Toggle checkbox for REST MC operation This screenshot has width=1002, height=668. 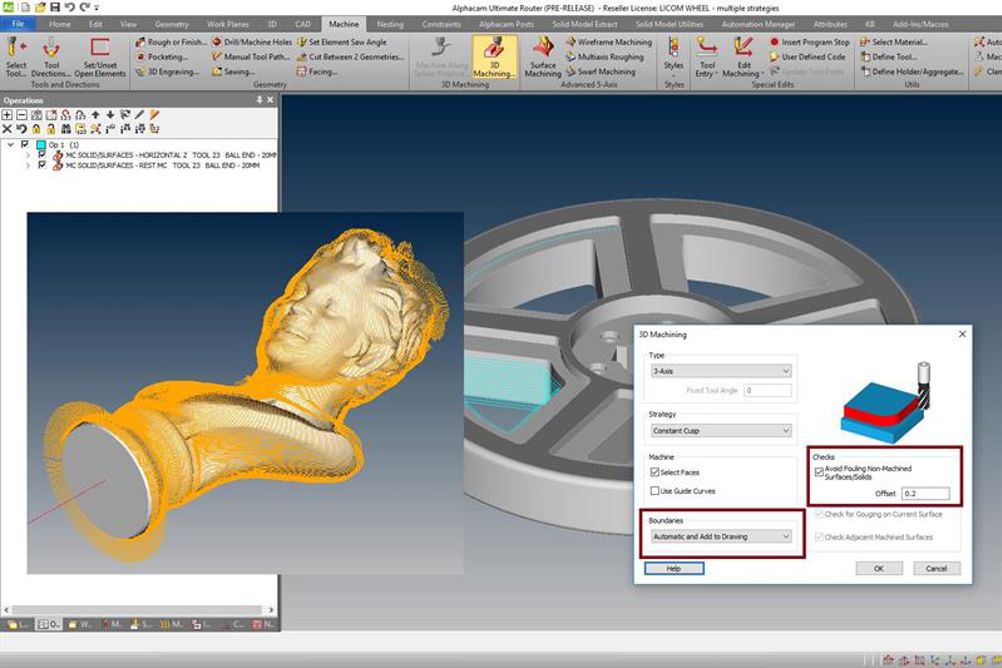[x=42, y=165]
